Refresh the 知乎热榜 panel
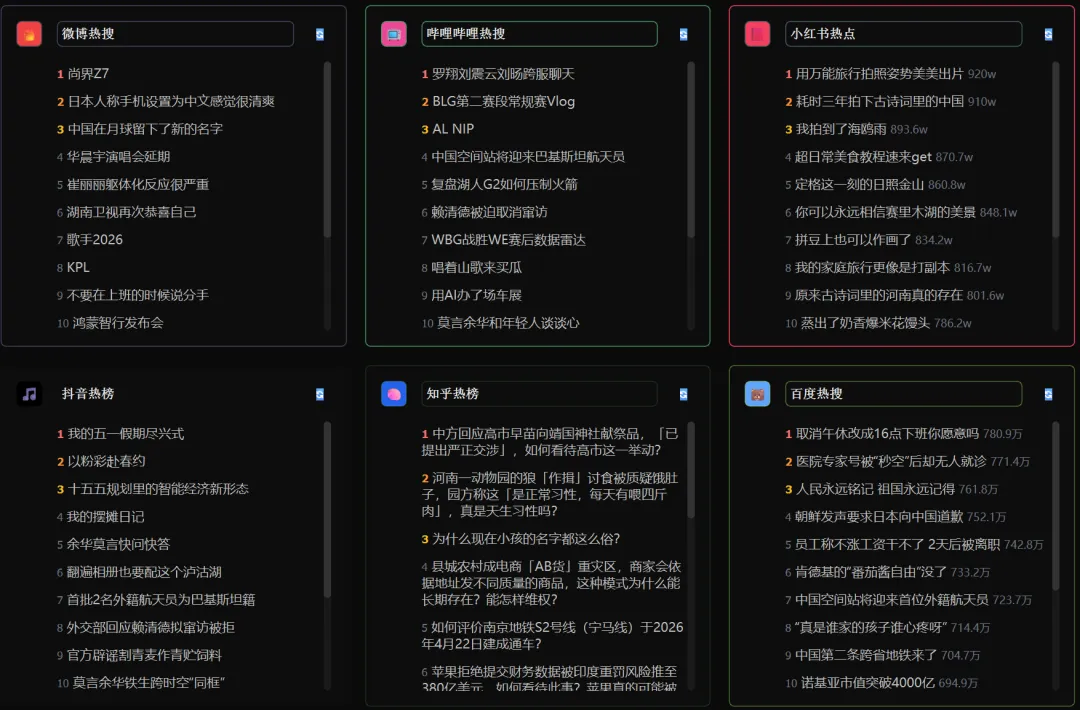Screen dimensions: 1080x710 (683, 394)
